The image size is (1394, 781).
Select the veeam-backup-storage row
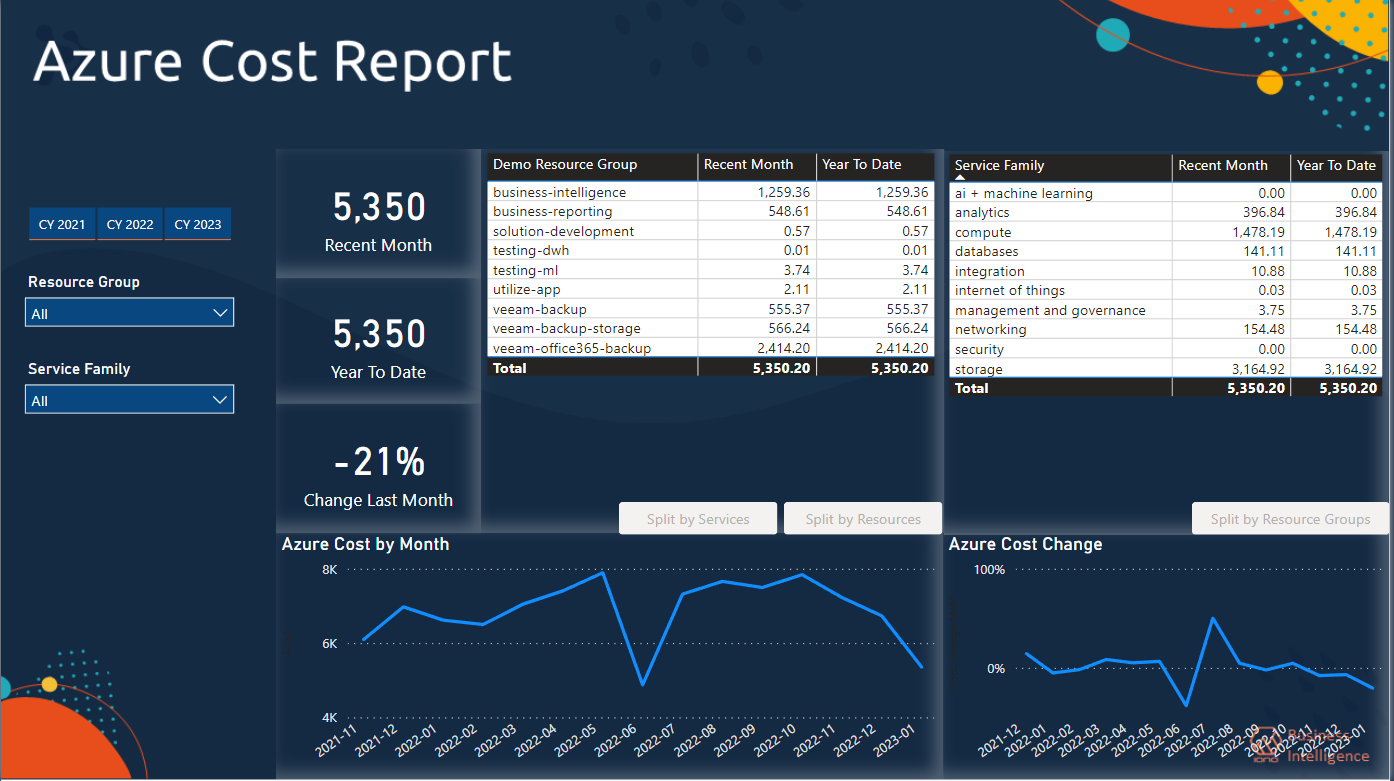point(711,328)
